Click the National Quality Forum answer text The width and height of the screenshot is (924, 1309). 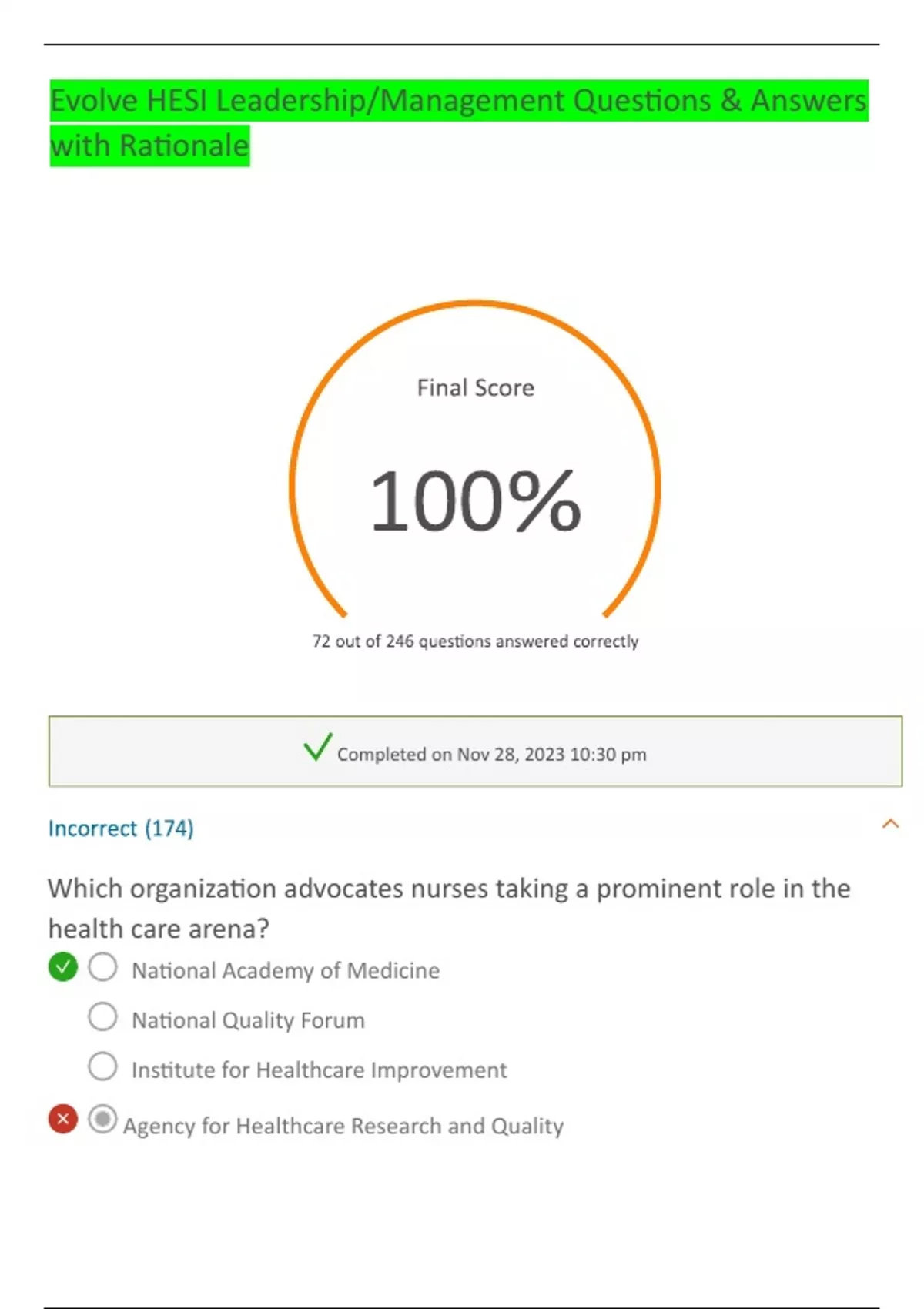pos(248,1020)
